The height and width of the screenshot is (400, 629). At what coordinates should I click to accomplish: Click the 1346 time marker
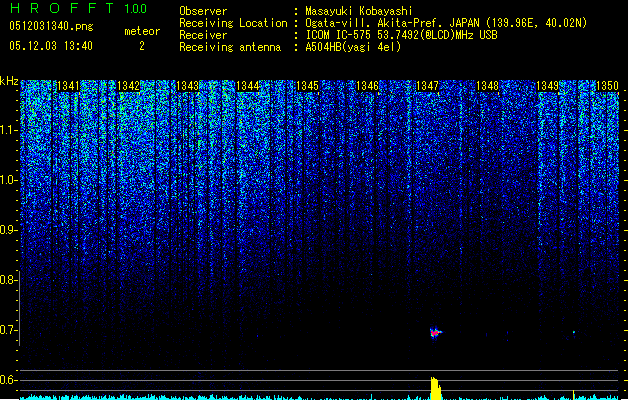(367, 86)
